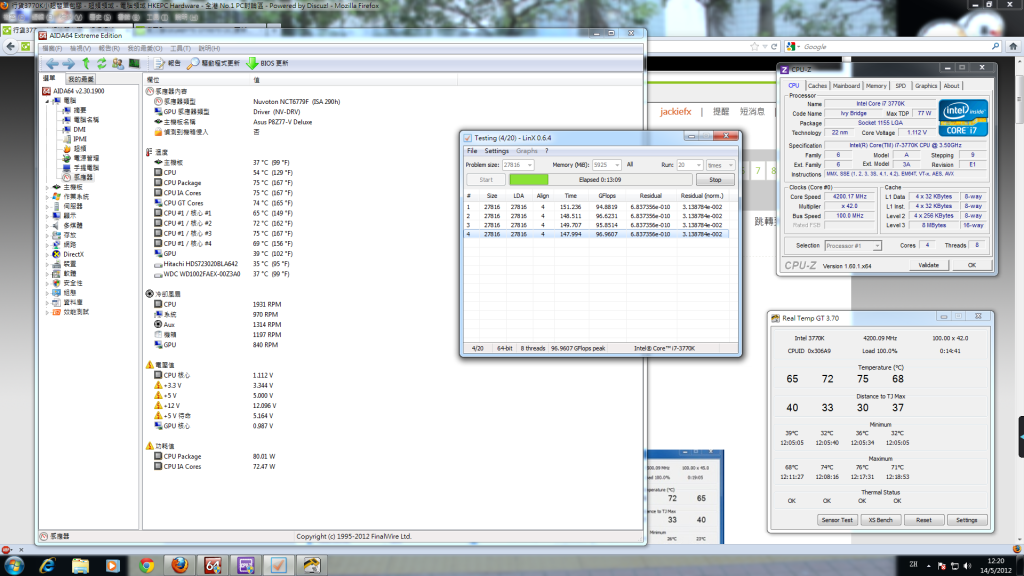Image resolution: width=1024 pixels, height=576 pixels.
Task: Click the two-people icon in AIDA64 toolbar
Action: click(118, 63)
